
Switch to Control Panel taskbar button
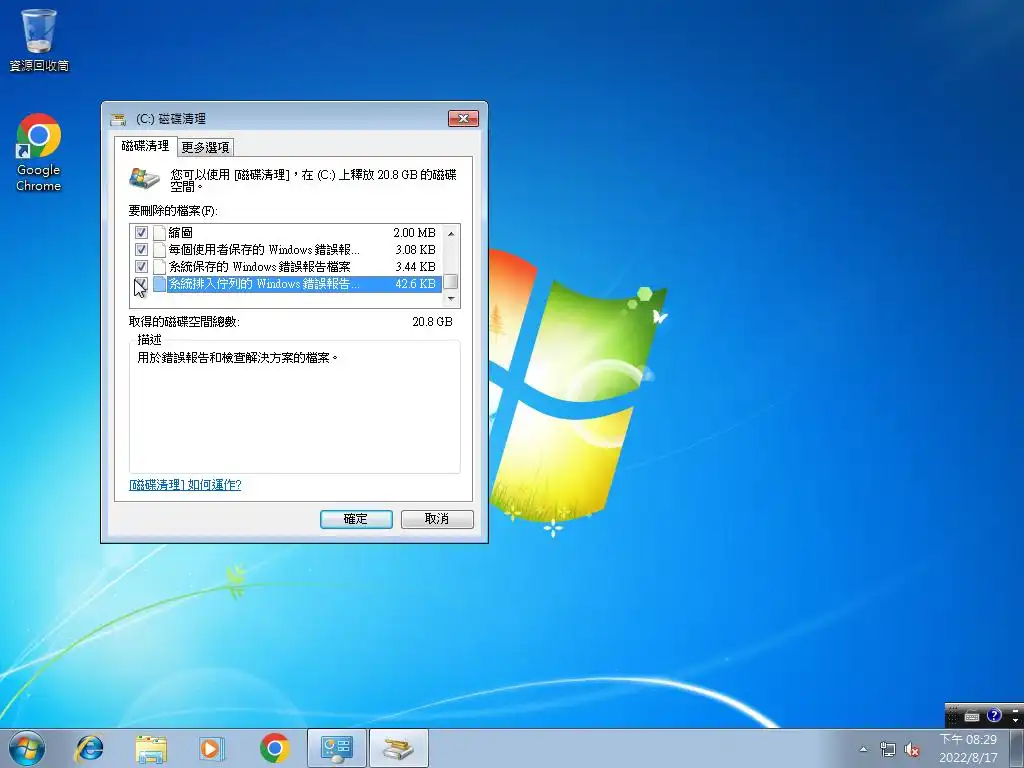[x=336, y=748]
